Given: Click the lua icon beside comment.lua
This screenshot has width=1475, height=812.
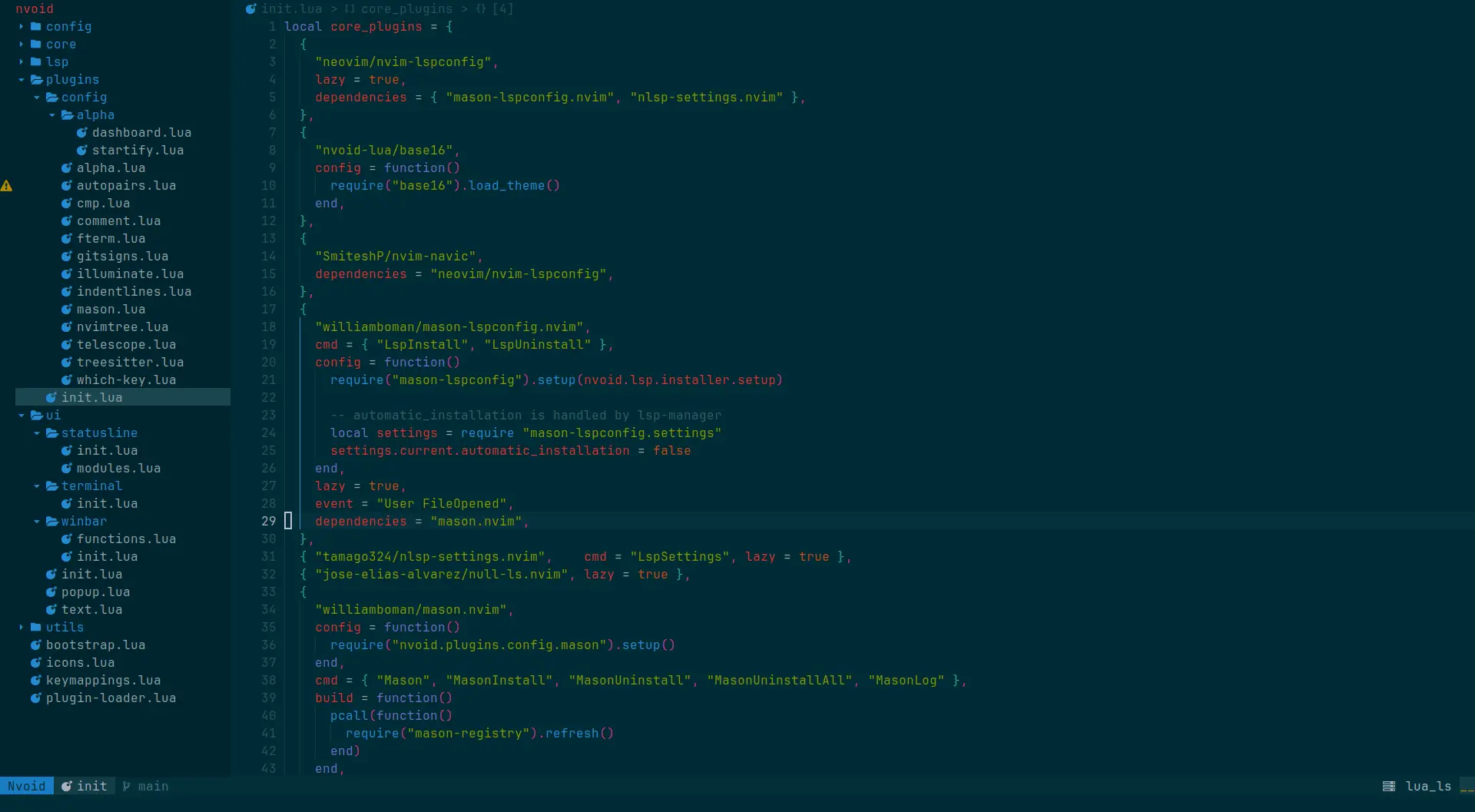Looking at the screenshot, I should point(67,221).
